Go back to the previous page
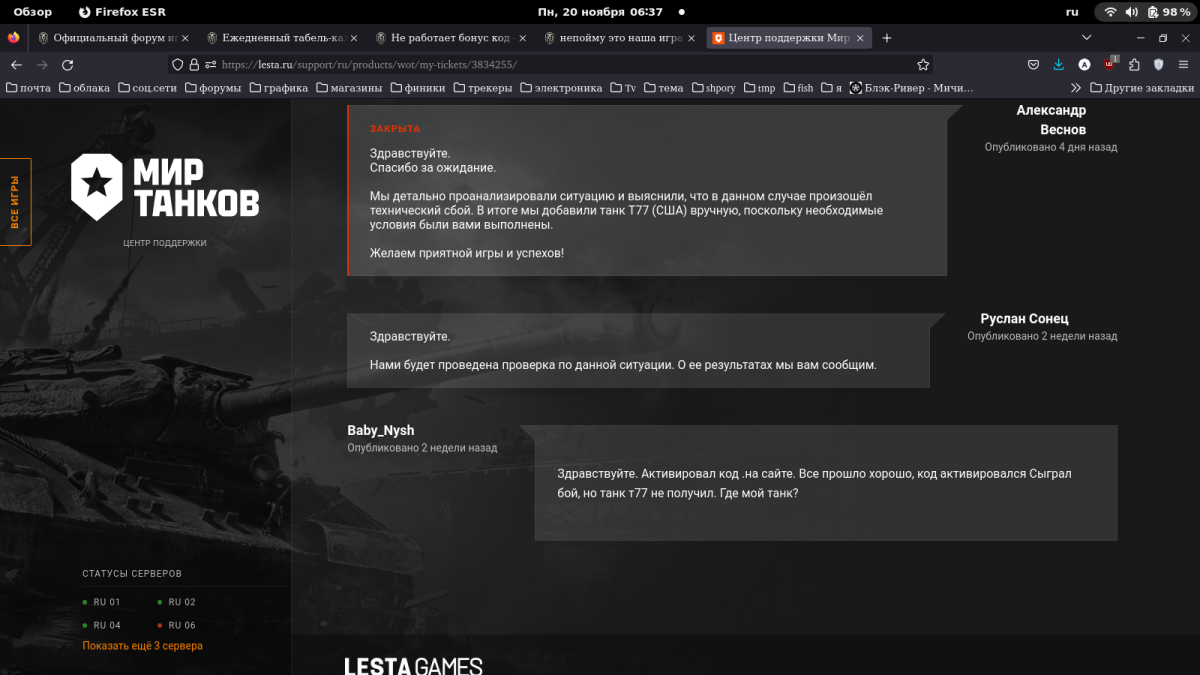Screen dimensions: 1200x675 click(16, 64)
